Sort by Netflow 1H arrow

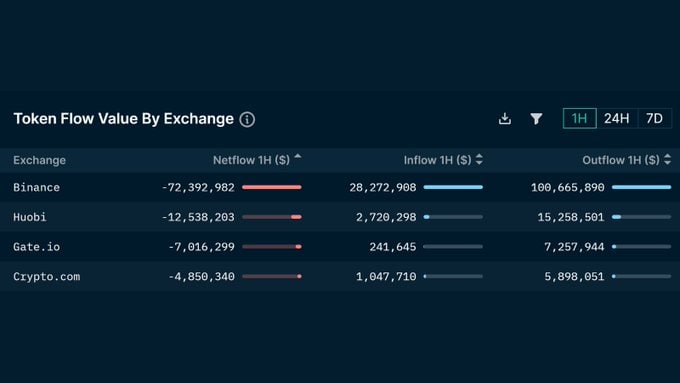[298, 157]
